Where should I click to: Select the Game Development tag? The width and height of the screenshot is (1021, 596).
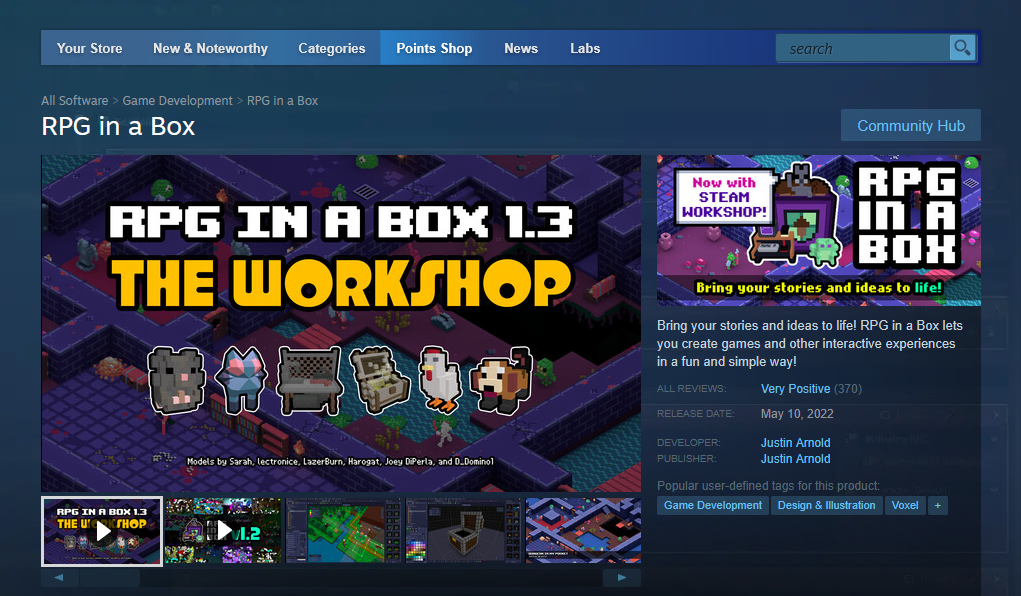[x=712, y=505]
